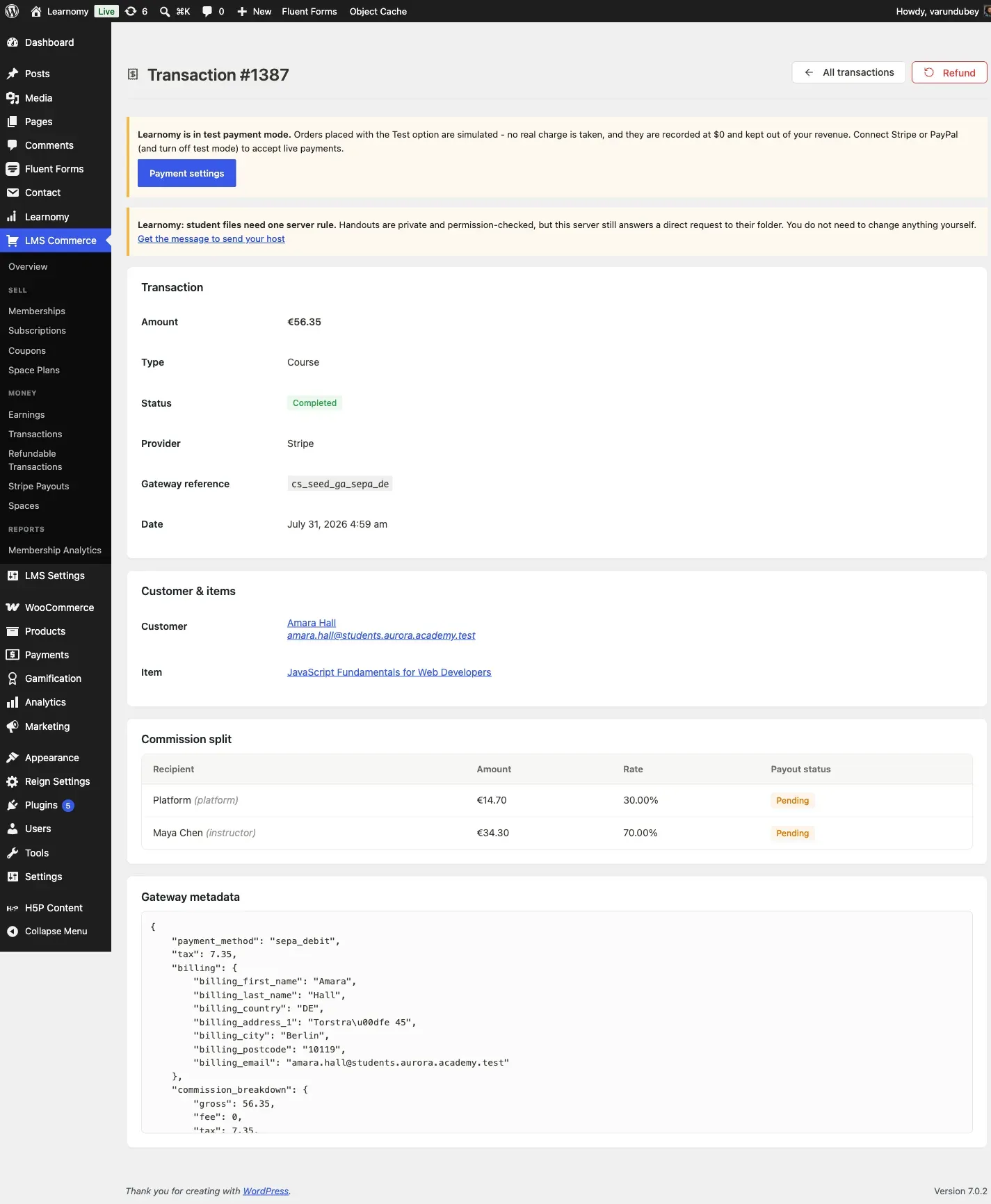The image size is (991, 1204).
Task: Go to the Overview submenu
Action: point(28,267)
